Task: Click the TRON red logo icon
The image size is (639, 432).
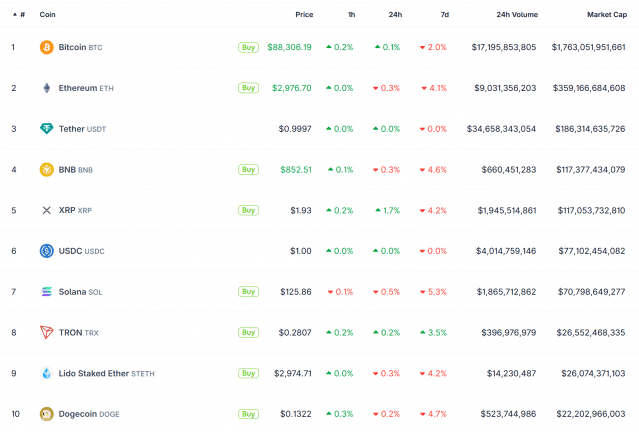Action: 46,332
